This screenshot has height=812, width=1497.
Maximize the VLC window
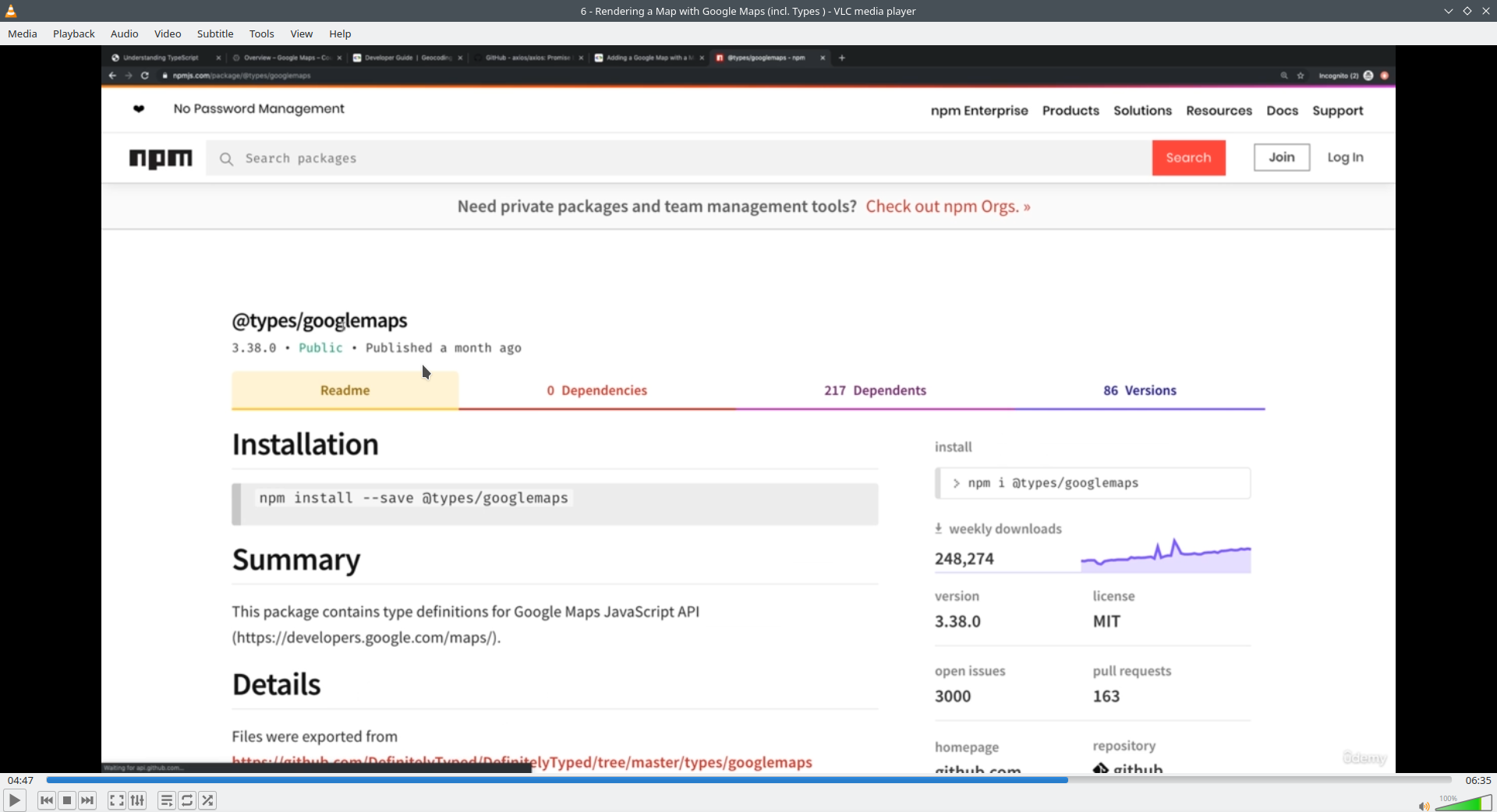[x=1467, y=11]
